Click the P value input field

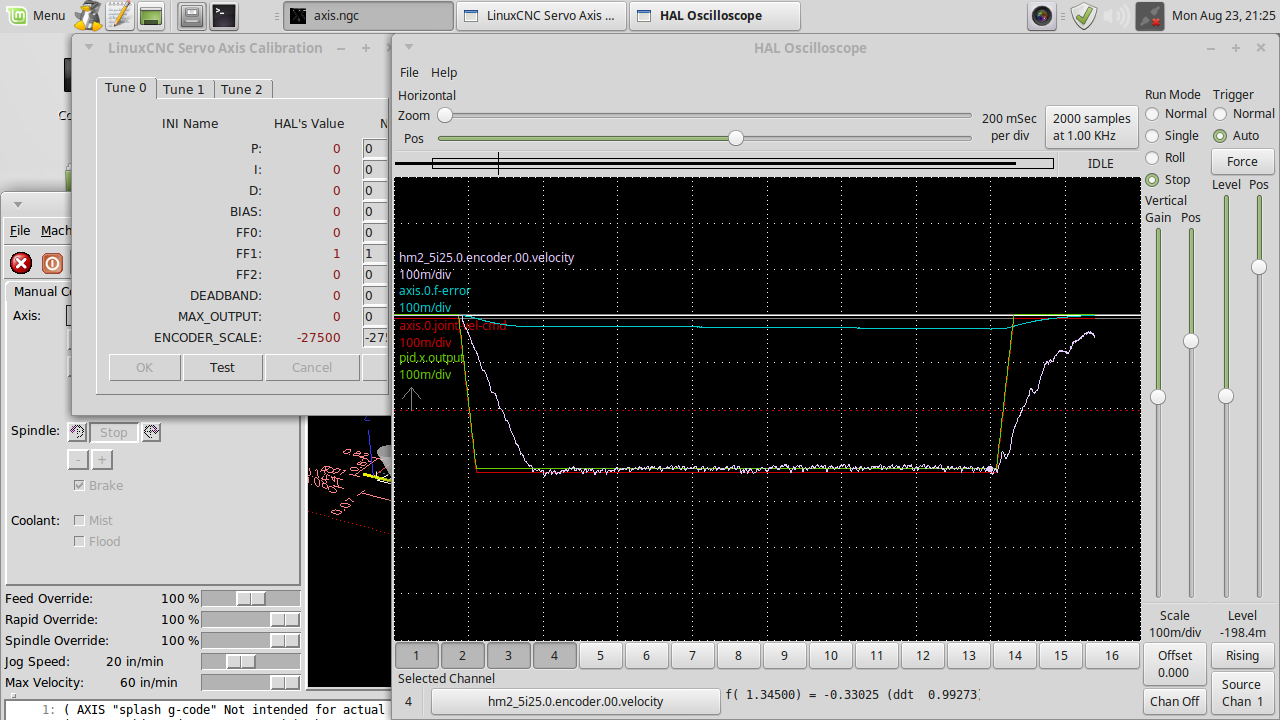tap(375, 149)
